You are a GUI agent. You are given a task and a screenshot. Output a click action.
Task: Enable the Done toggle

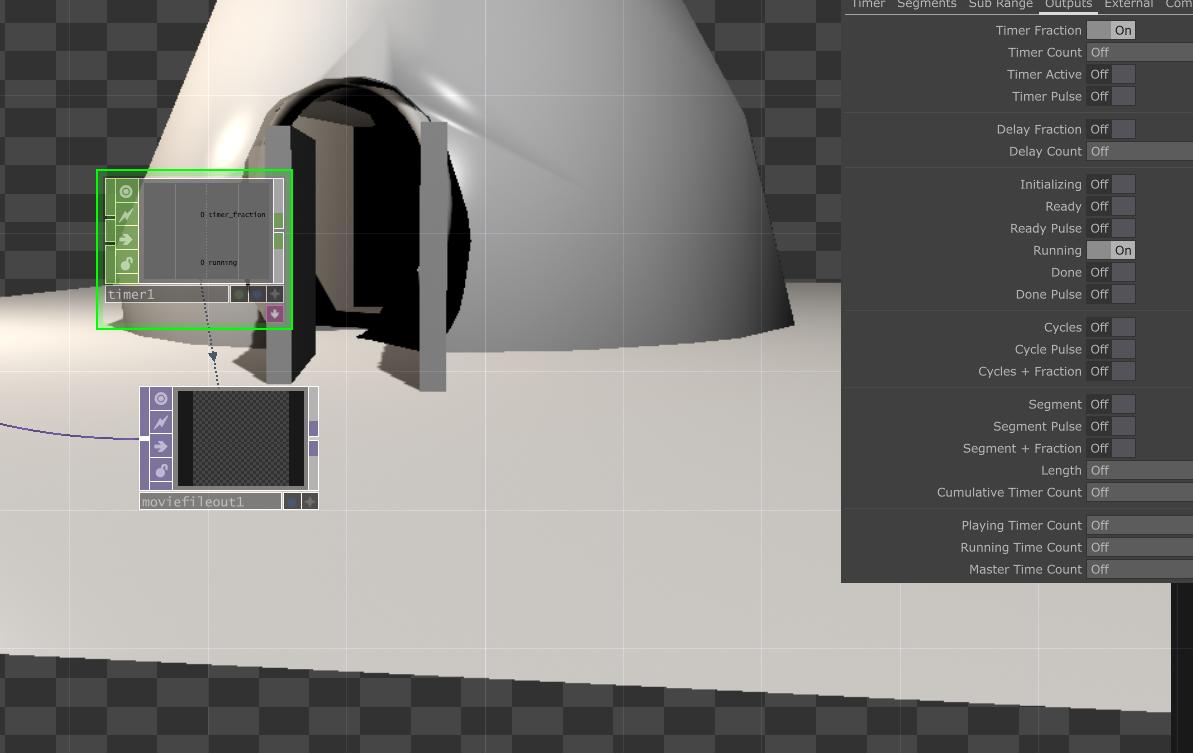1111,272
